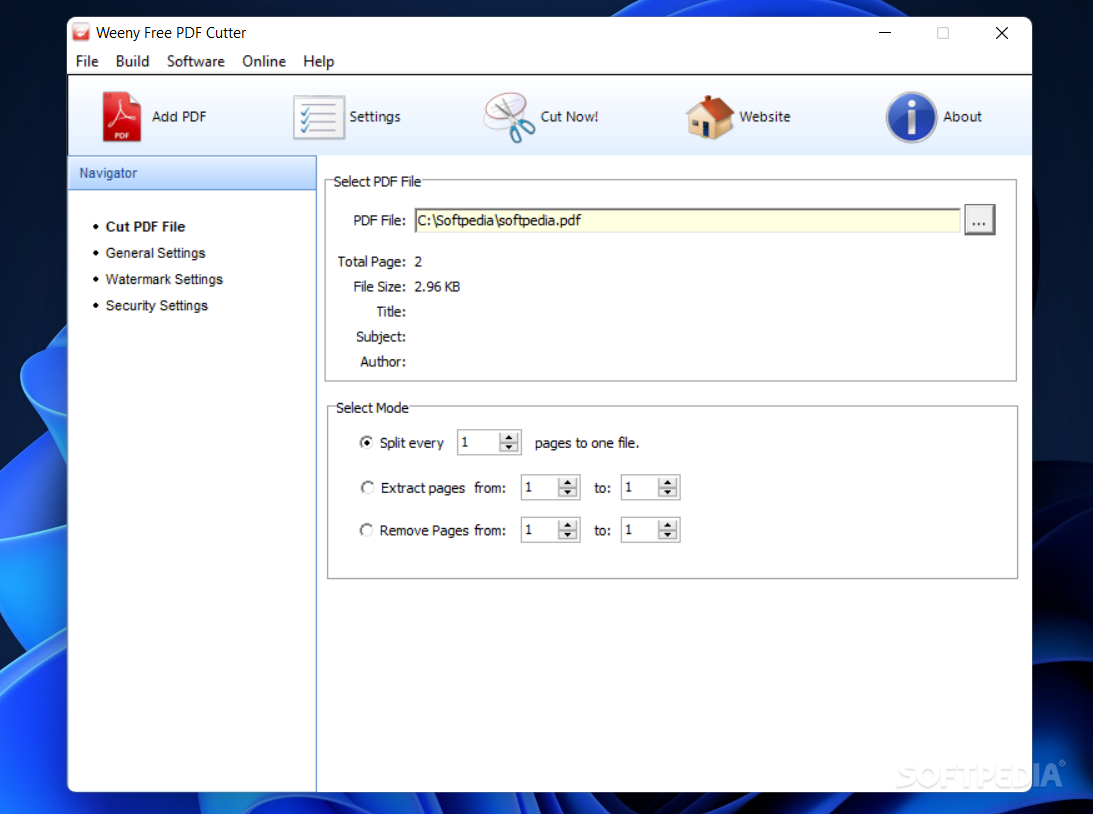Open the Software menu
The image size is (1093, 814).
pyautogui.click(x=196, y=61)
